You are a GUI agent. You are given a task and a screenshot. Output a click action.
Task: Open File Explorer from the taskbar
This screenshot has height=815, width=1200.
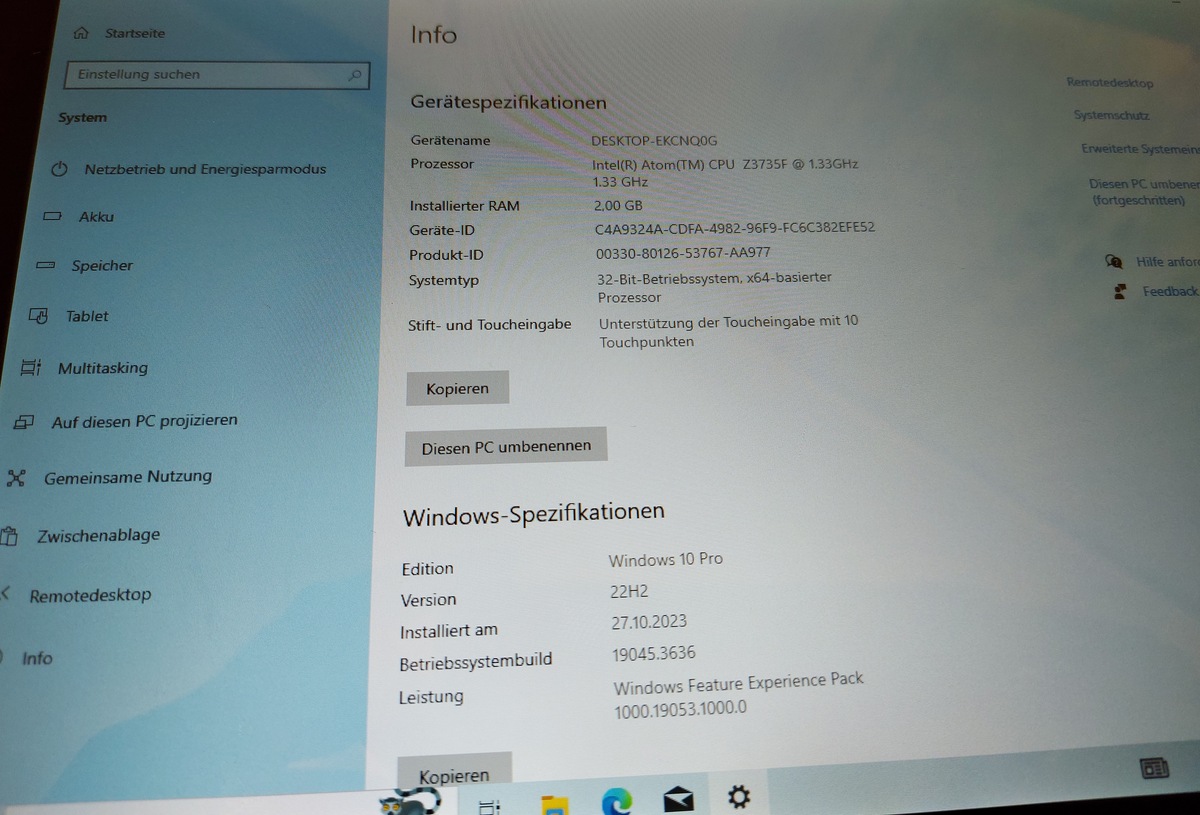click(555, 805)
